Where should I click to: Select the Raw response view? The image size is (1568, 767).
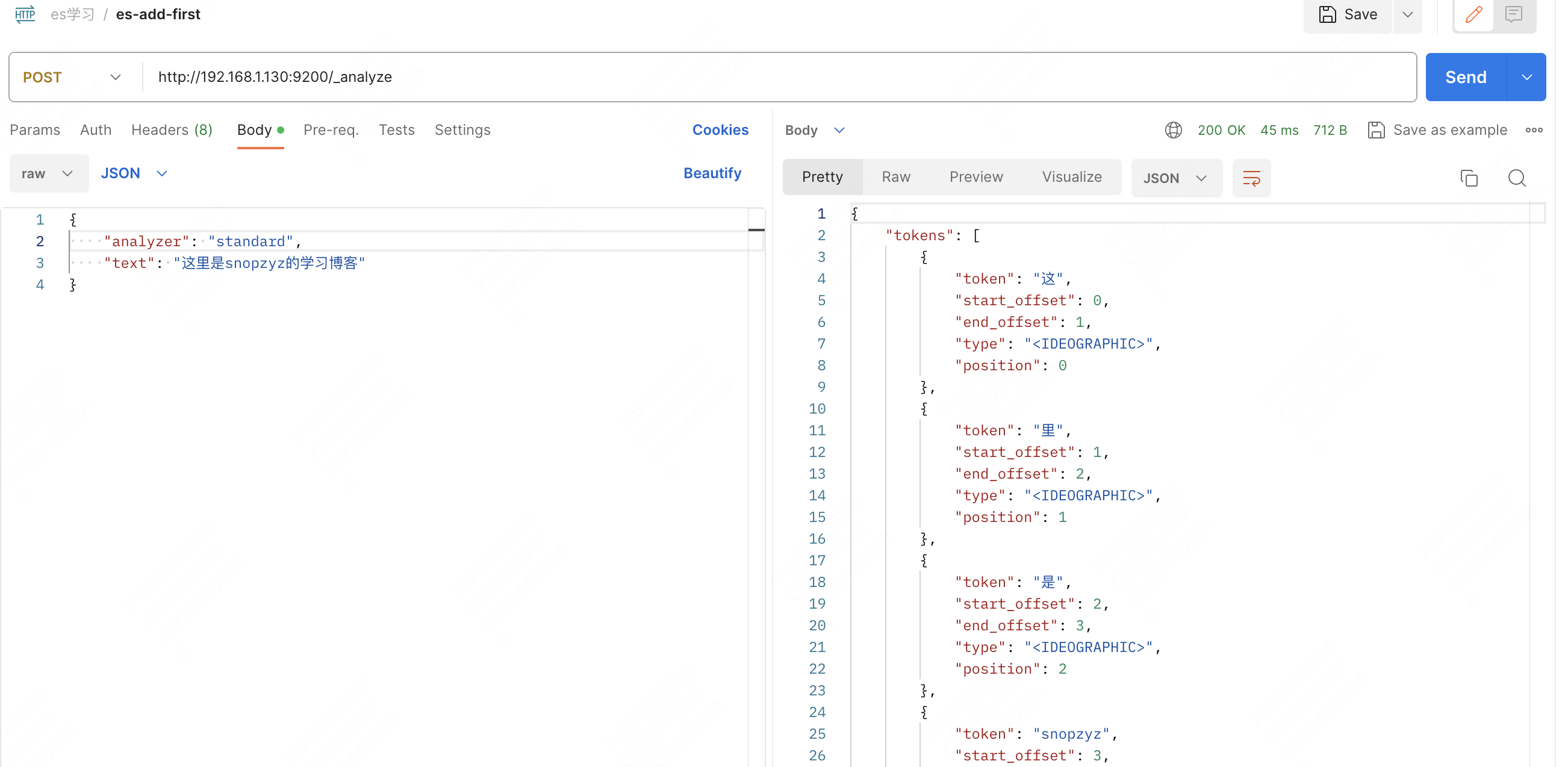click(x=896, y=177)
